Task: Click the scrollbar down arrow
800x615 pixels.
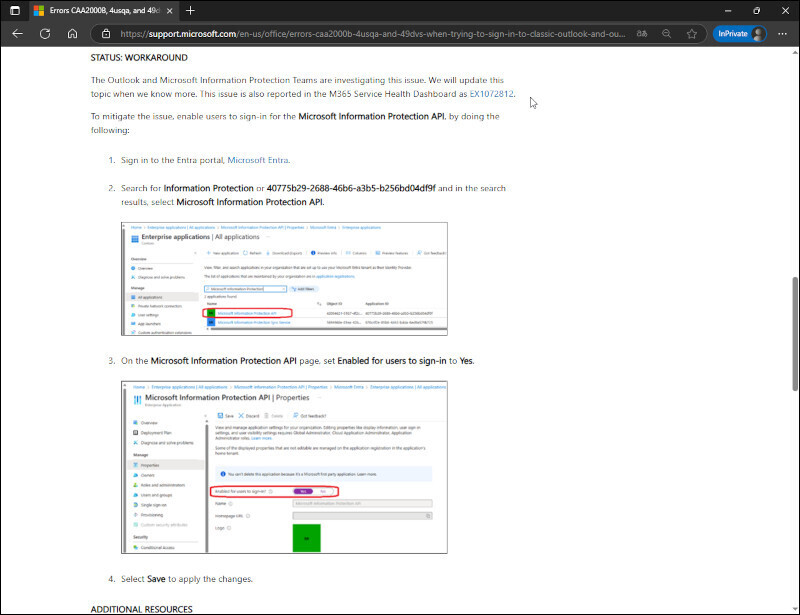Action: [795, 609]
